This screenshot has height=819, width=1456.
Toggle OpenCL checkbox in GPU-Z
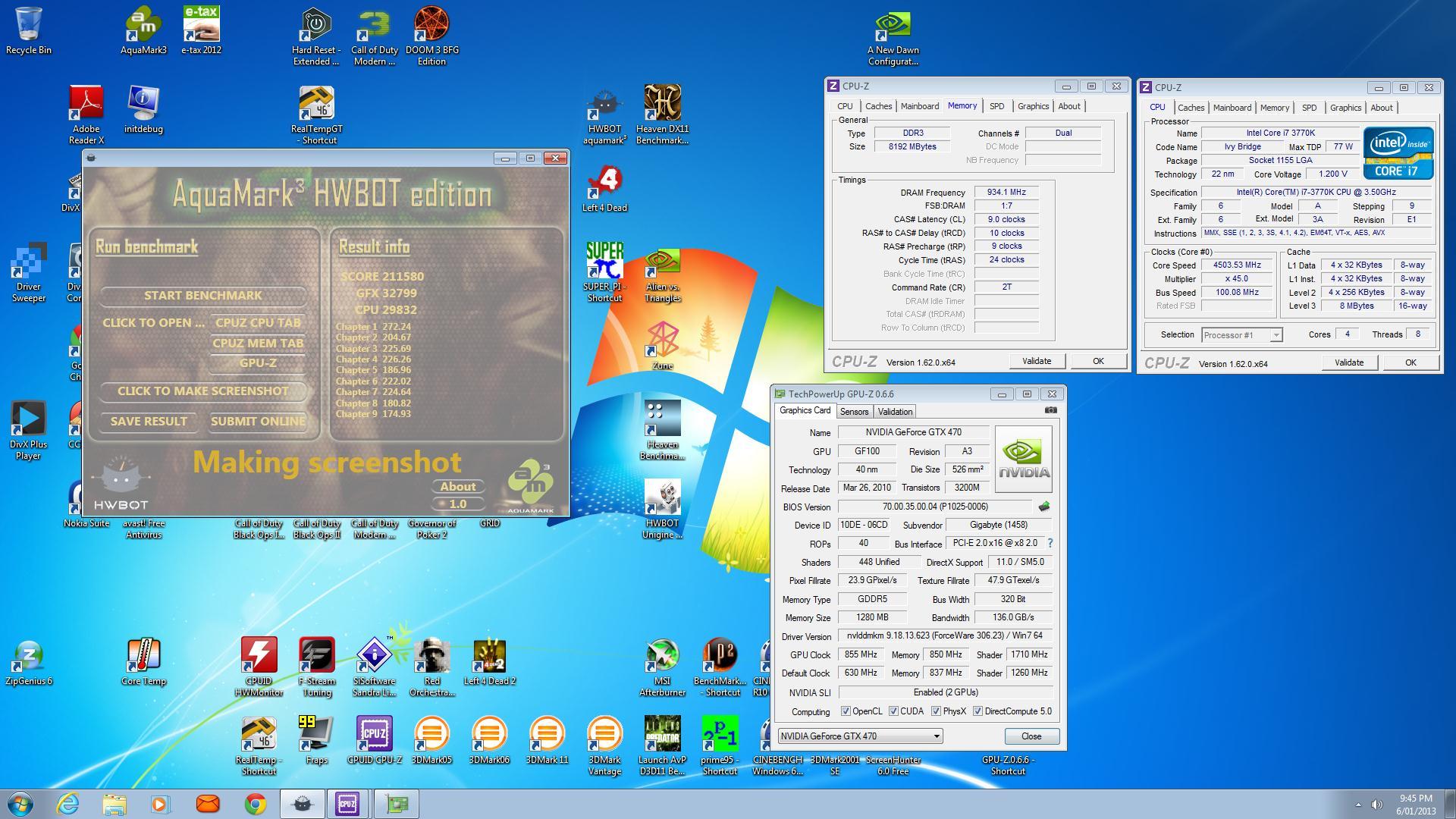(x=846, y=711)
